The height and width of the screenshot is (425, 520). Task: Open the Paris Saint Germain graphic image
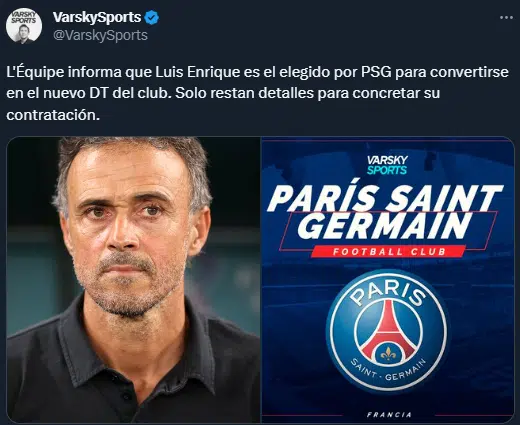pyautogui.click(x=388, y=280)
